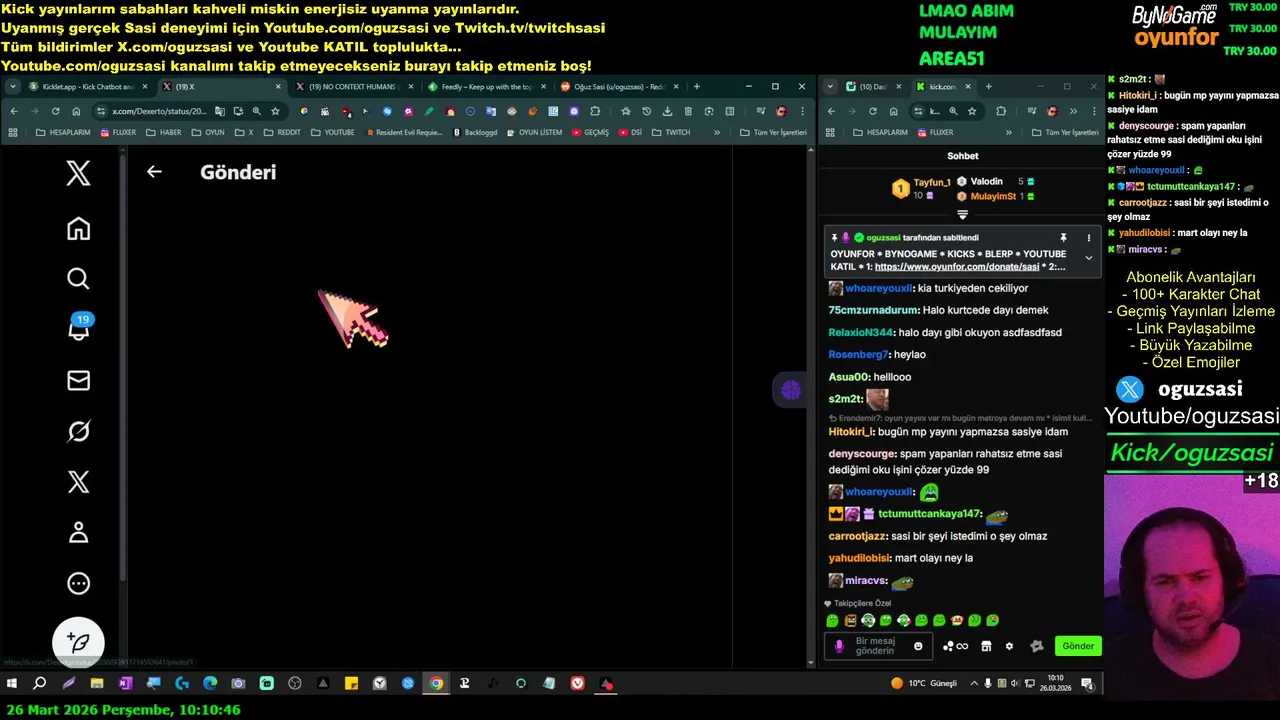Open HABER bookmark folder
The width and height of the screenshot is (1280, 720).
[163, 132]
